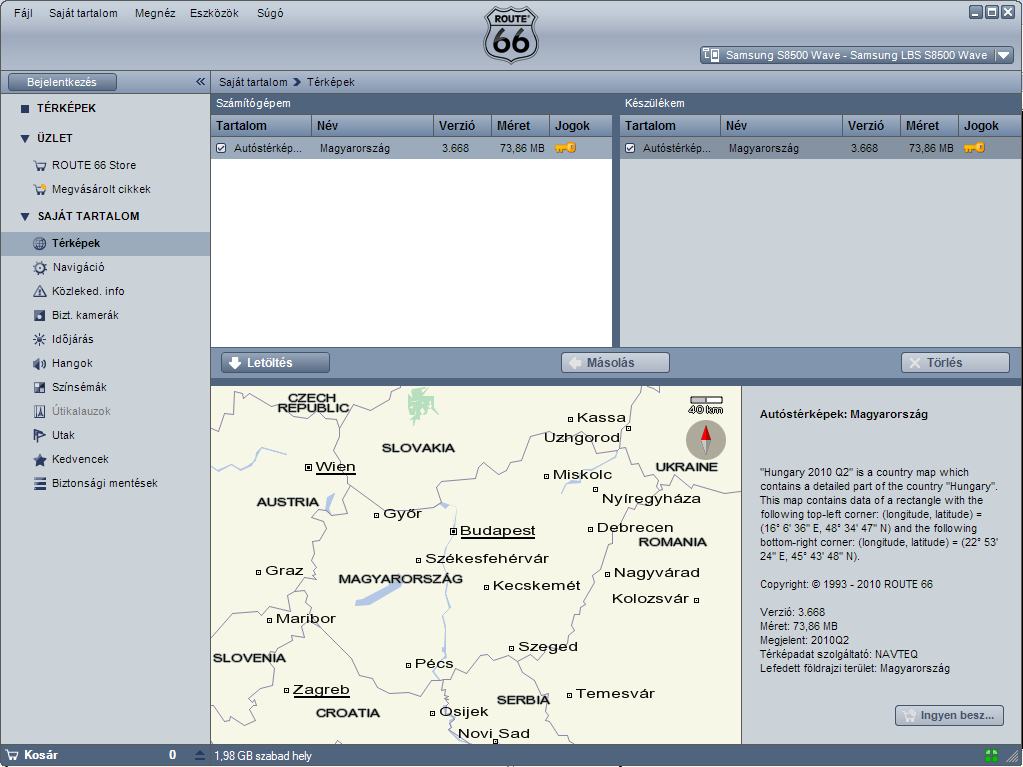Screen dimensions: 1023x767
Task: Select the Hangok speaker icon
Action: tap(40, 364)
